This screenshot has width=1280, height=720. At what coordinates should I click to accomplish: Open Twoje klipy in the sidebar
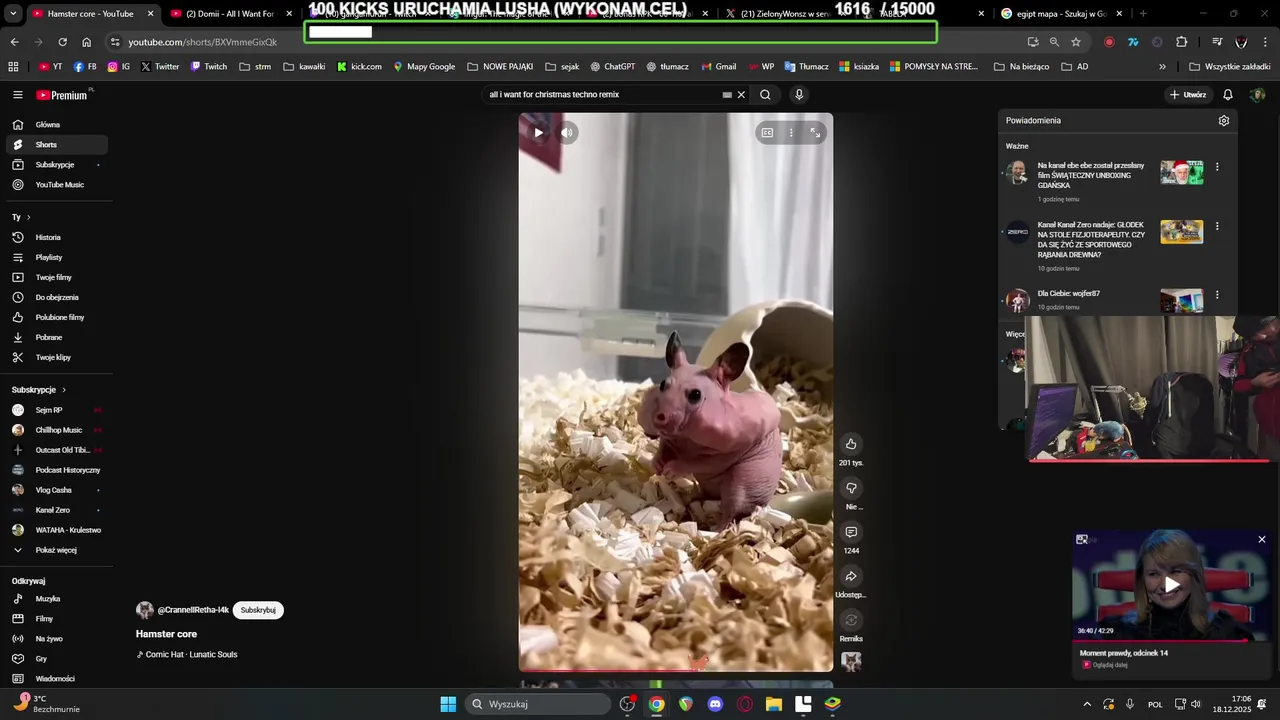point(57,358)
